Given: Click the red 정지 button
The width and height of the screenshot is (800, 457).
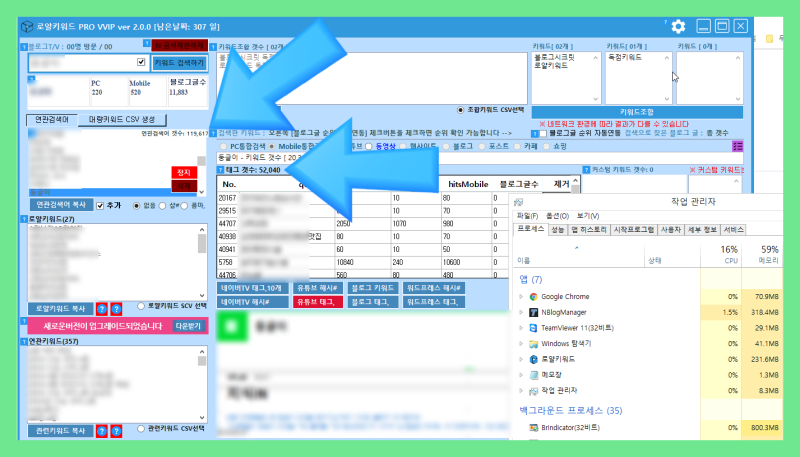Looking at the screenshot, I should pos(184,172).
